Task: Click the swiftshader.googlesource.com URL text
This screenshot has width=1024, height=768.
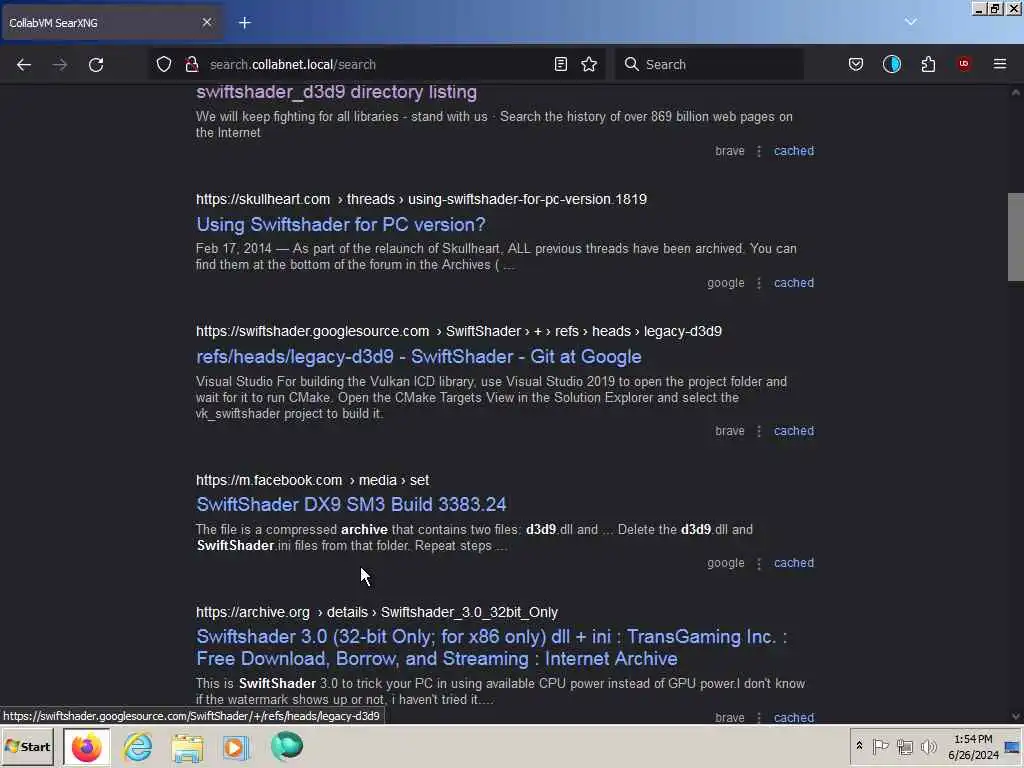Action: click(458, 331)
